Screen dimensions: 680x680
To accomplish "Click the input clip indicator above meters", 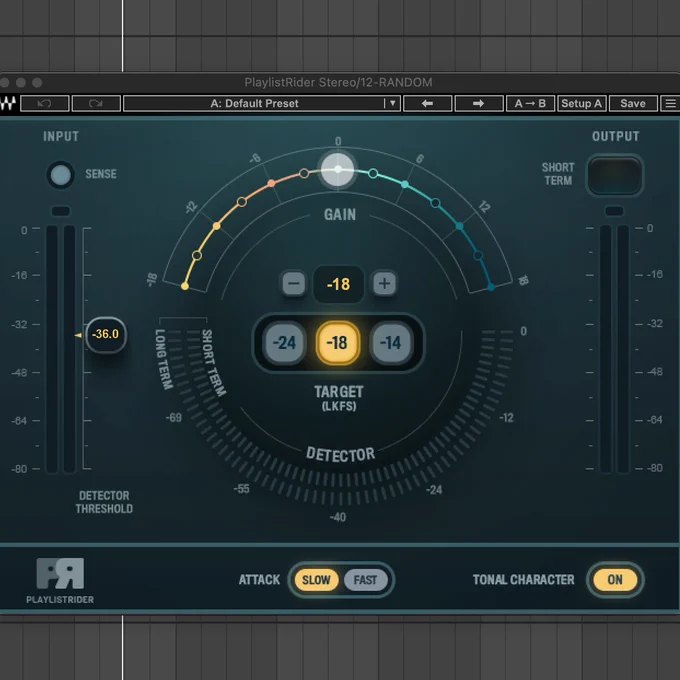I will (x=61, y=211).
